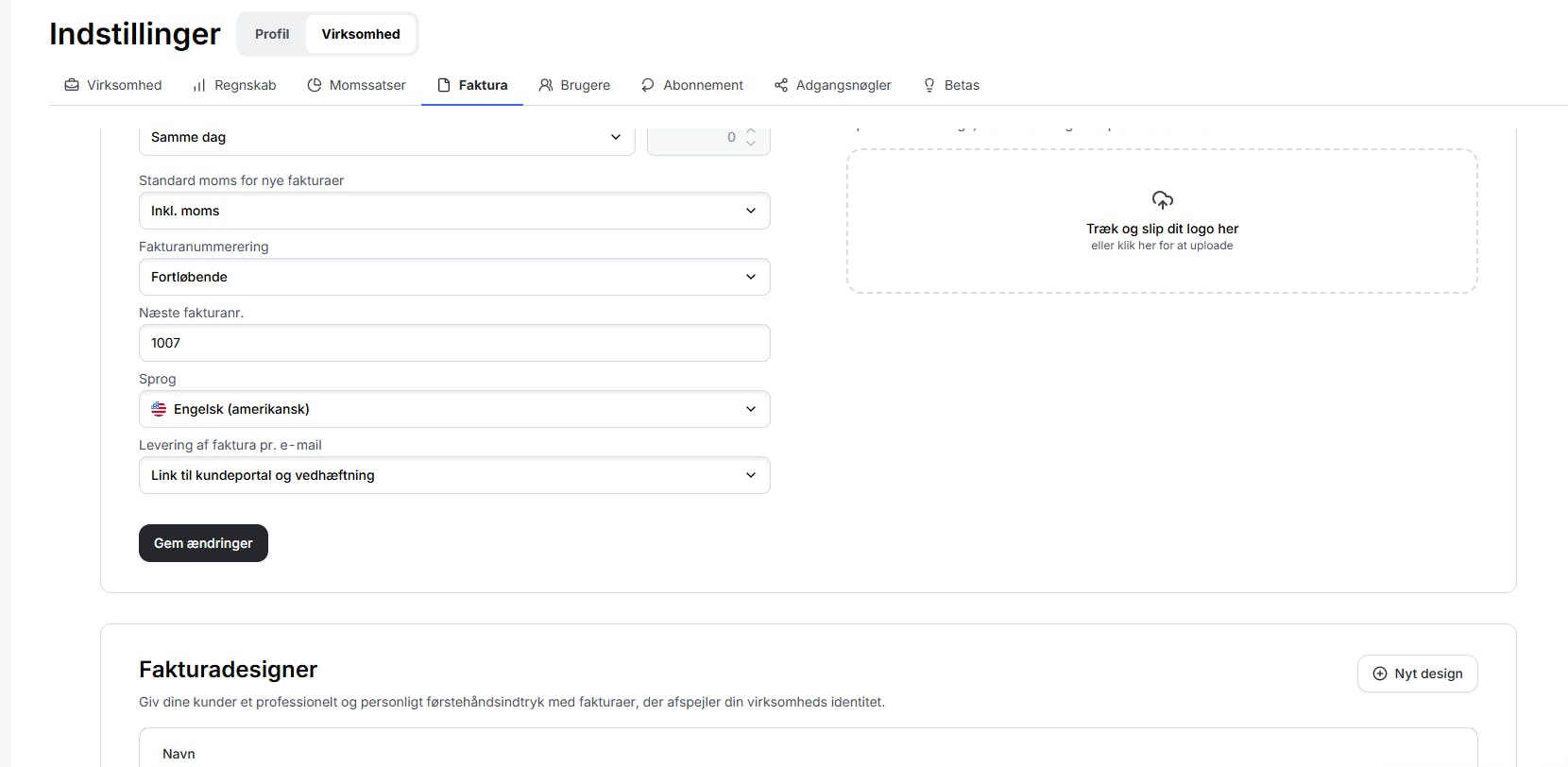
Task: Click the Næste fakturanr. input field
Action: coord(454,343)
